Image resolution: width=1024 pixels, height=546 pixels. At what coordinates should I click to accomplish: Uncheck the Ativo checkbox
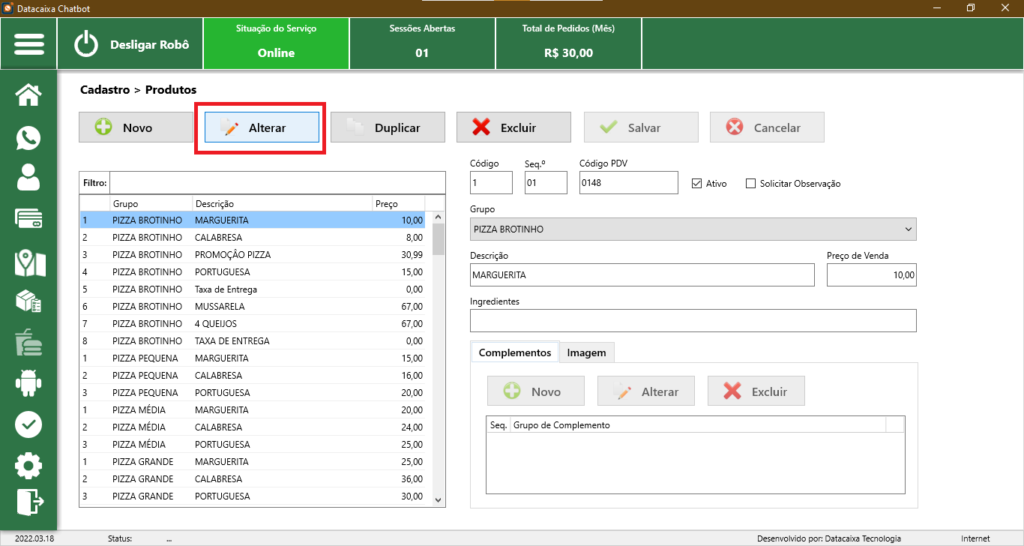tap(698, 184)
